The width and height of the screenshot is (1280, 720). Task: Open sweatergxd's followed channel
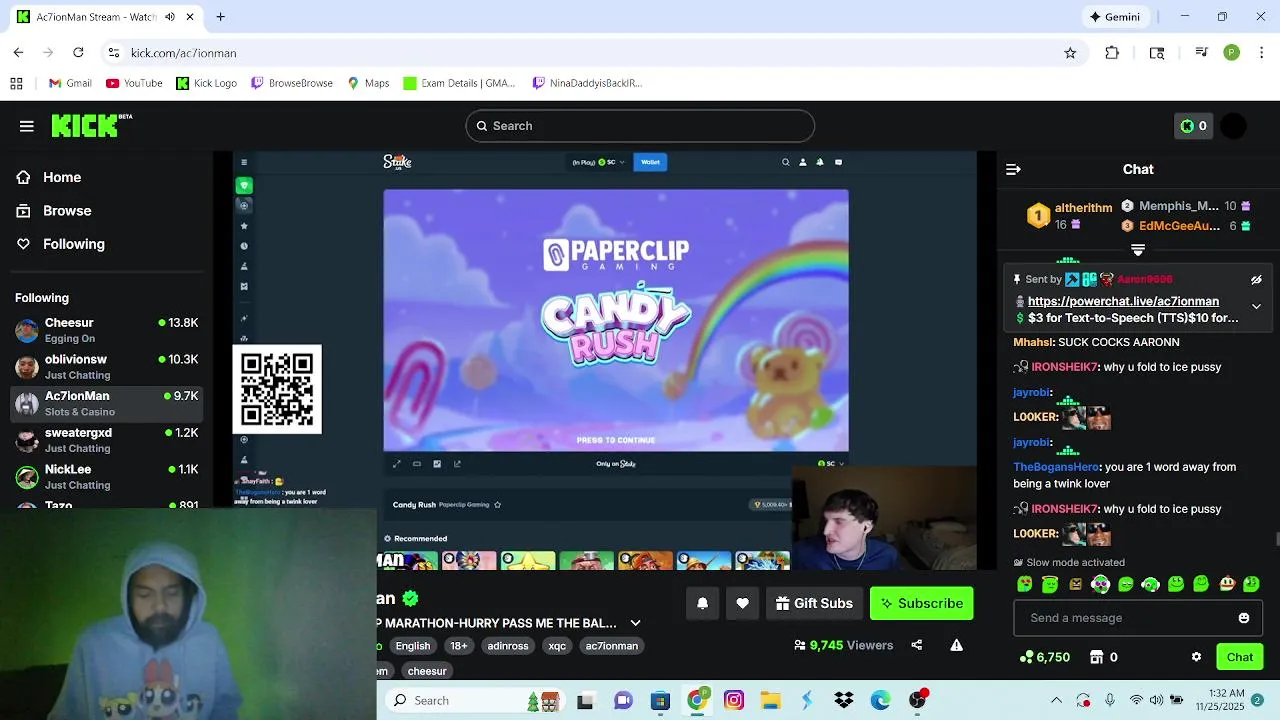pyautogui.click(x=106, y=440)
